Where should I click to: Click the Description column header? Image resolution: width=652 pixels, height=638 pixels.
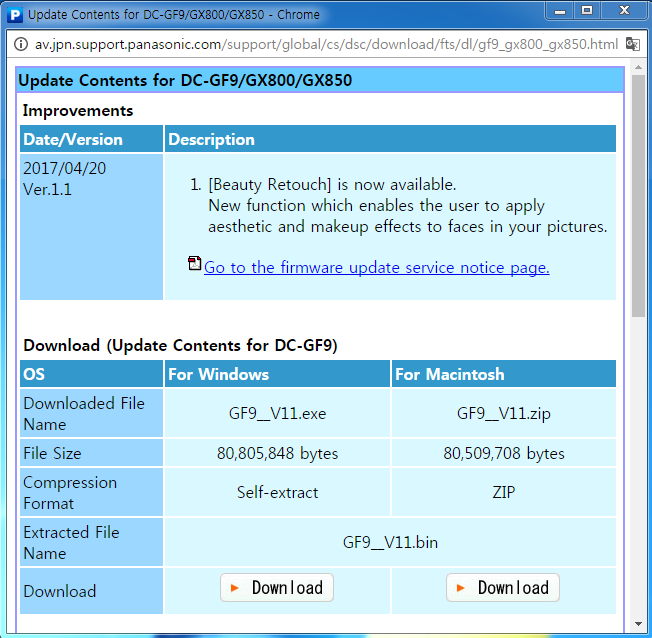click(x=390, y=139)
